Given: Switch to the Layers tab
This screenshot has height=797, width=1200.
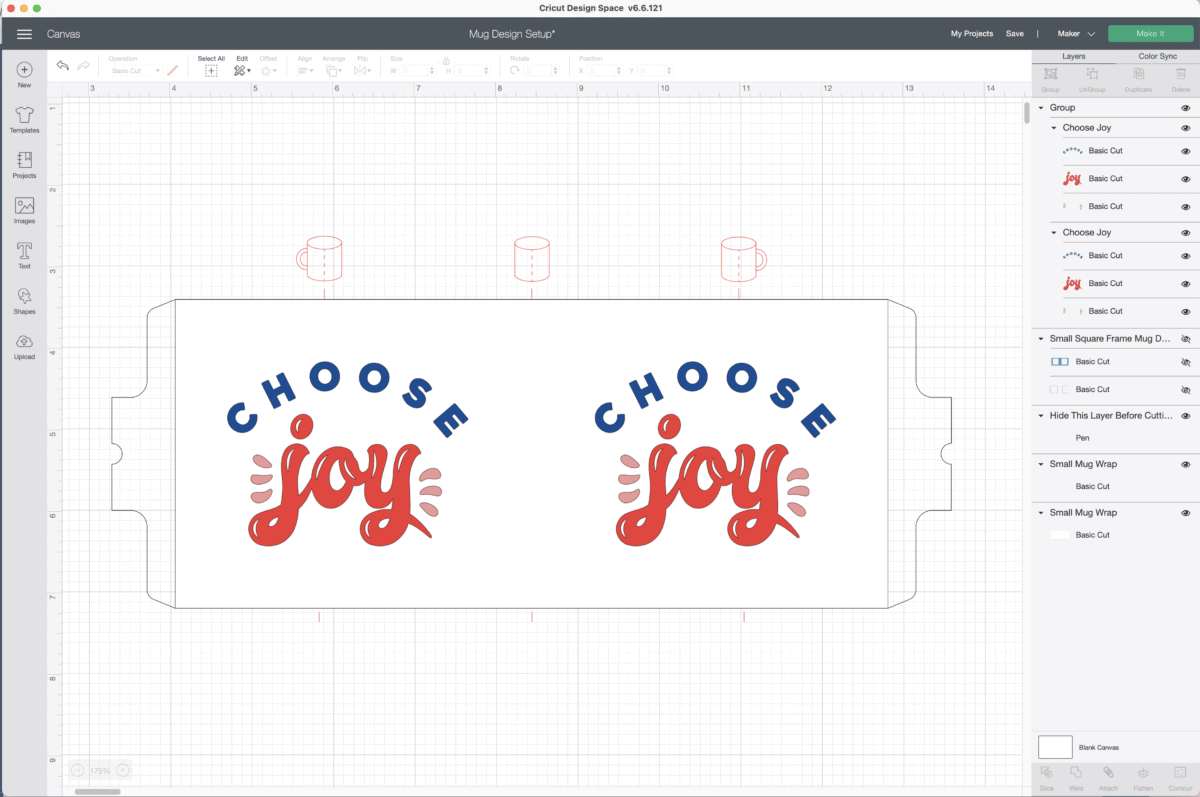Looking at the screenshot, I should [x=1073, y=56].
